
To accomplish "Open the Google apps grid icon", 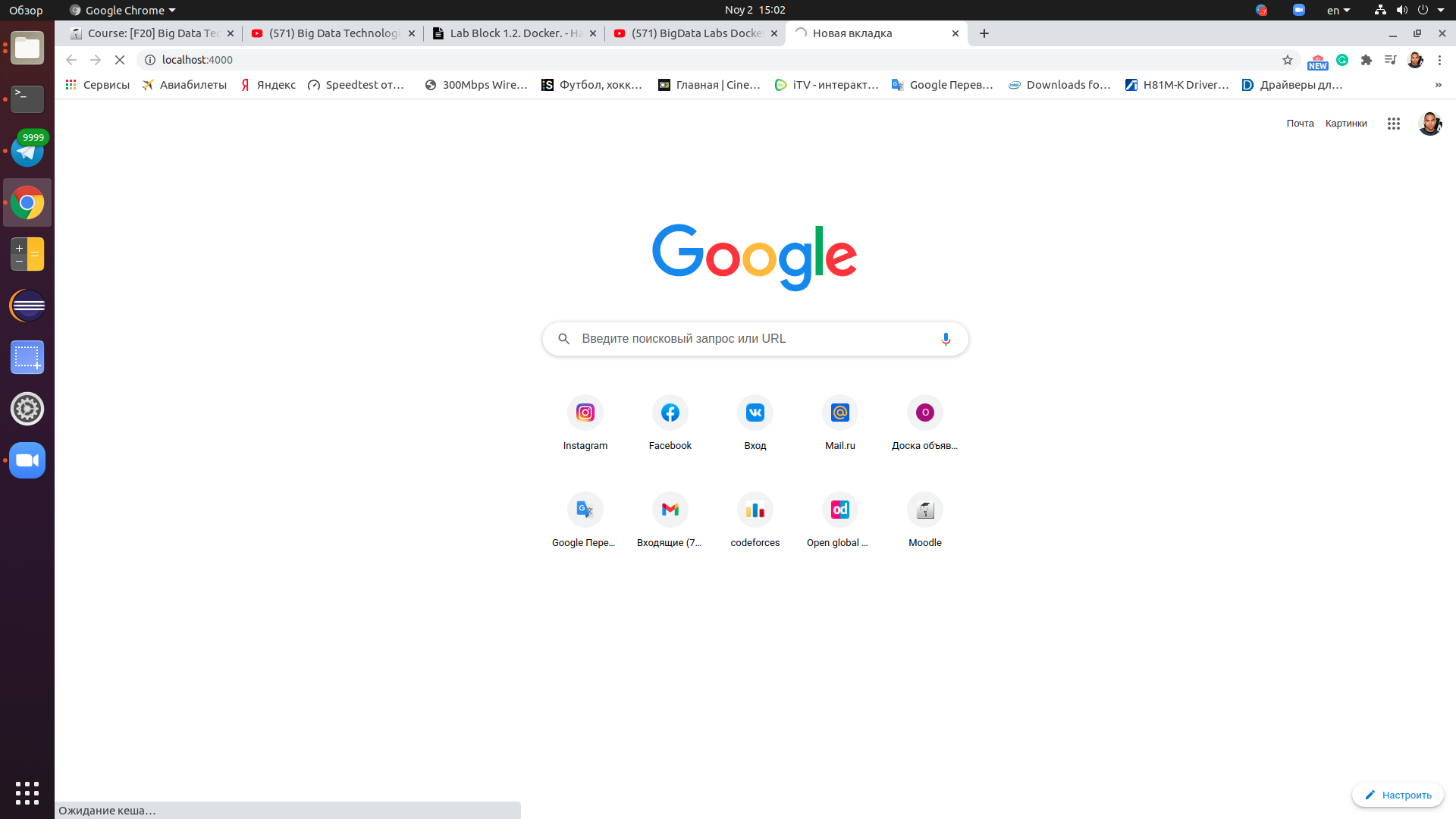I will coord(1393,124).
